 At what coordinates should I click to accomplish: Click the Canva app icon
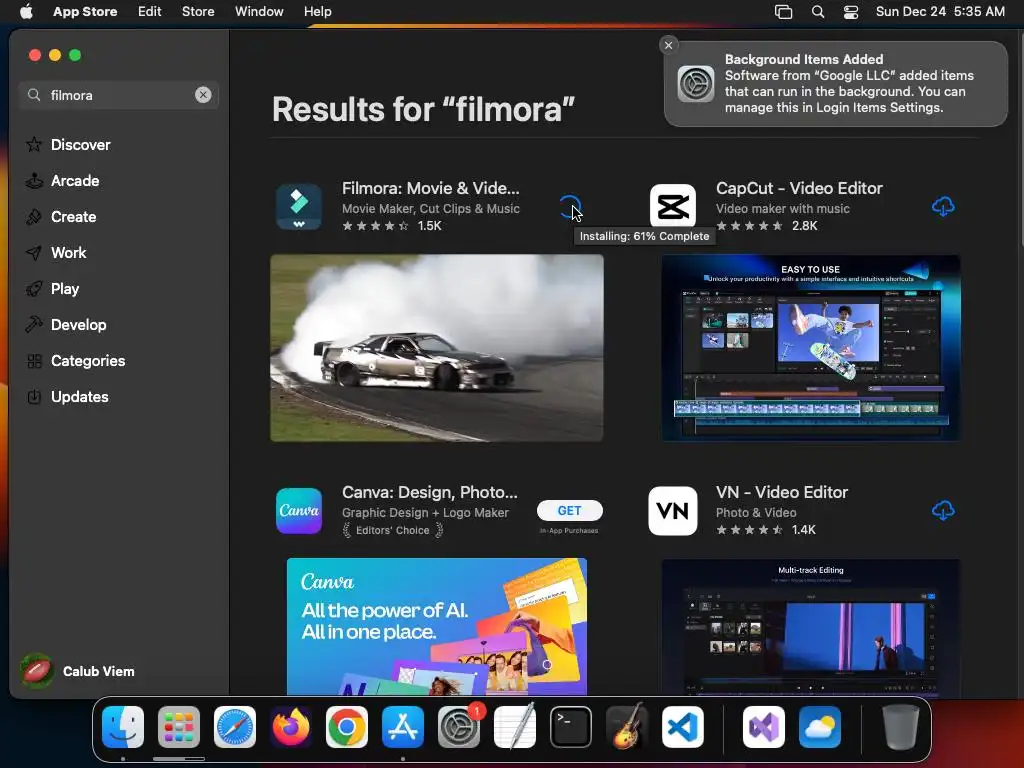[298, 511]
